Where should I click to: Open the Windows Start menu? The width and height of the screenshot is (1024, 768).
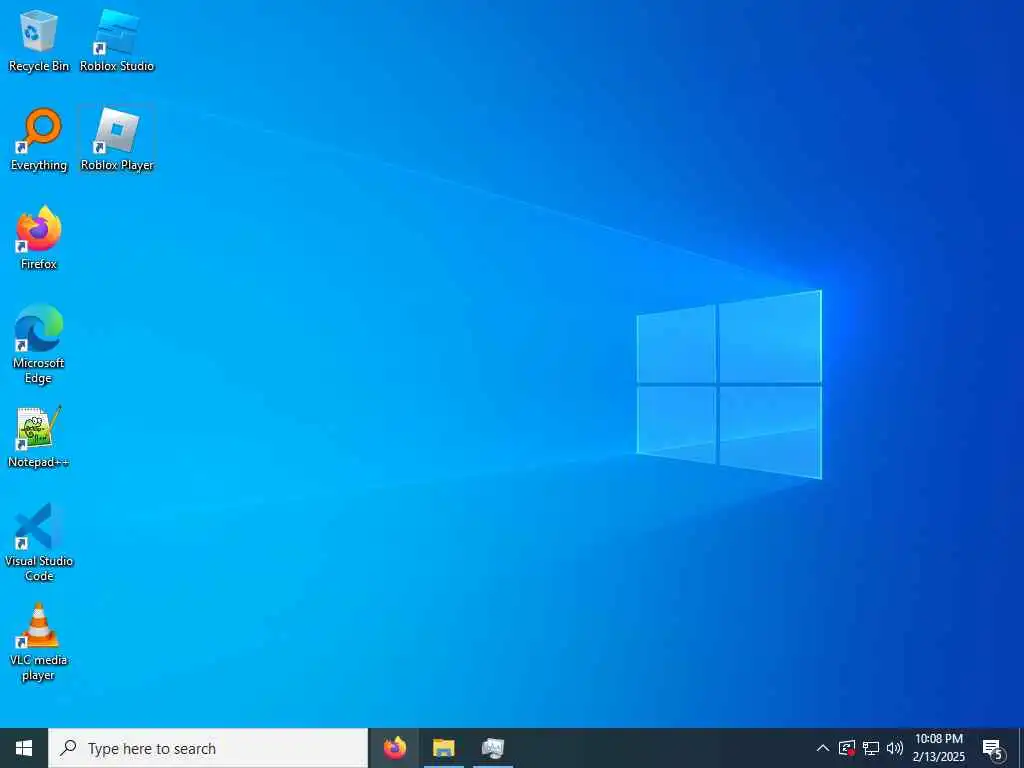pos(24,748)
